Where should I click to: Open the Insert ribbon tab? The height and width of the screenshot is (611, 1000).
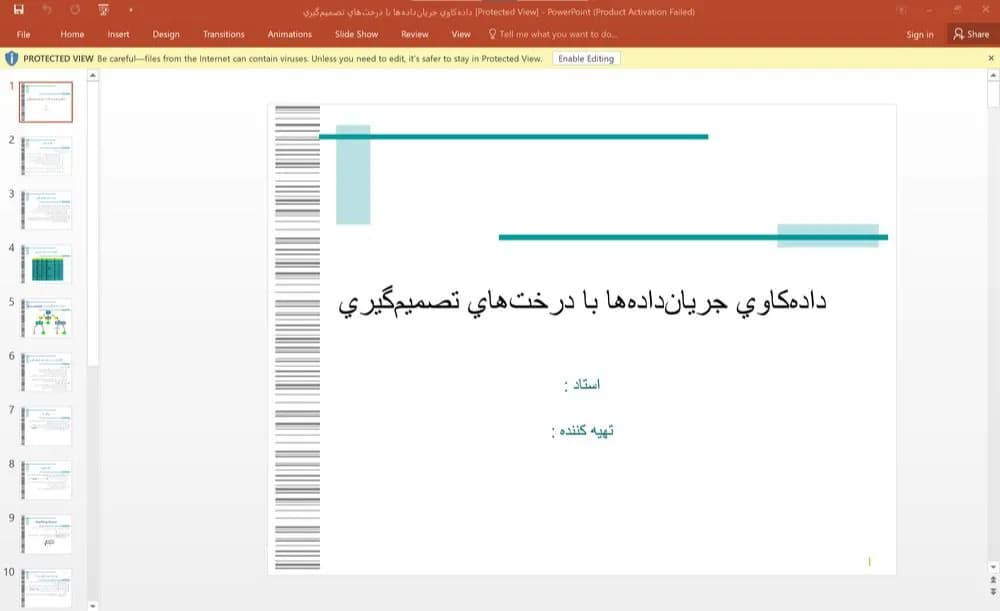tap(118, 34)
